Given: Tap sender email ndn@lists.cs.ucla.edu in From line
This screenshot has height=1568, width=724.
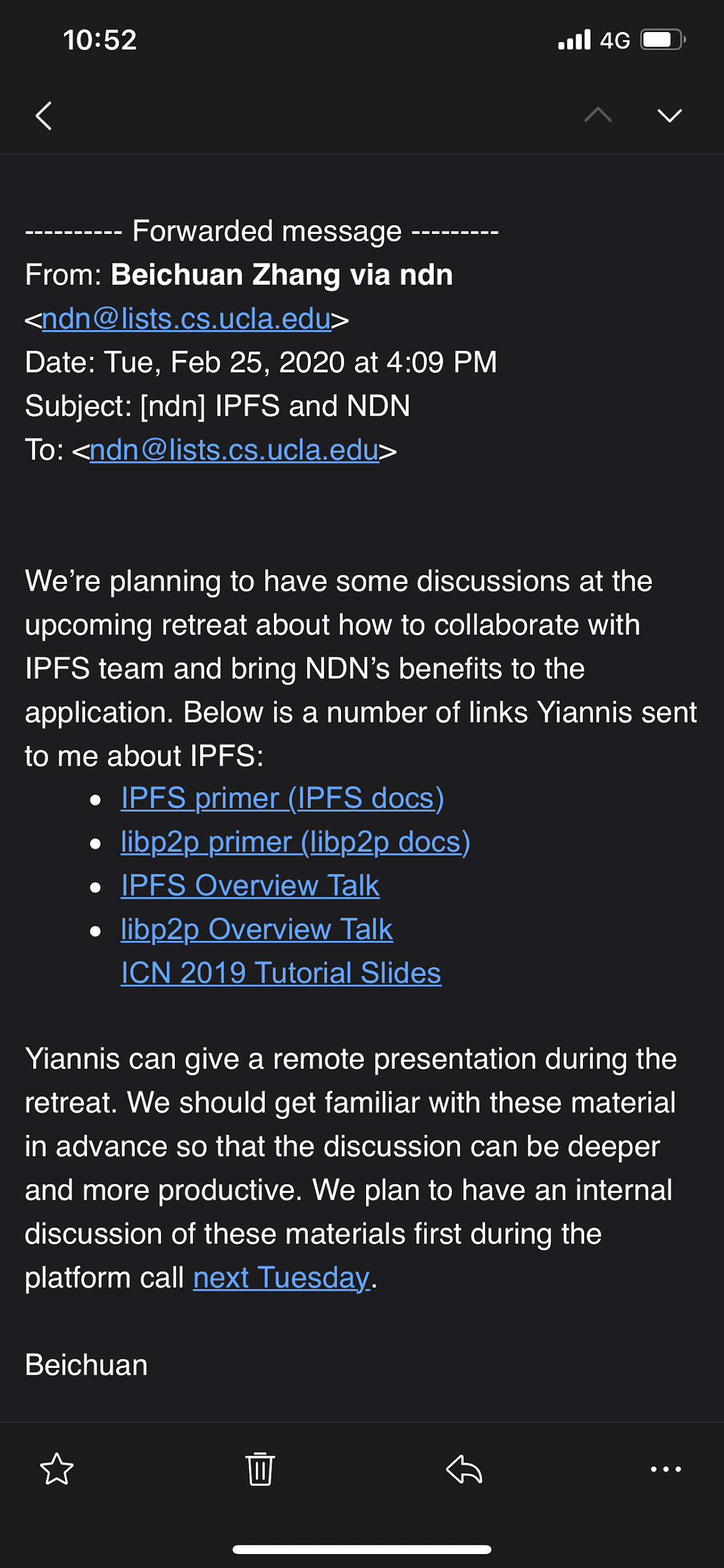Looking at the screenshot, I should pyautogui.click(x=186, y=319).
